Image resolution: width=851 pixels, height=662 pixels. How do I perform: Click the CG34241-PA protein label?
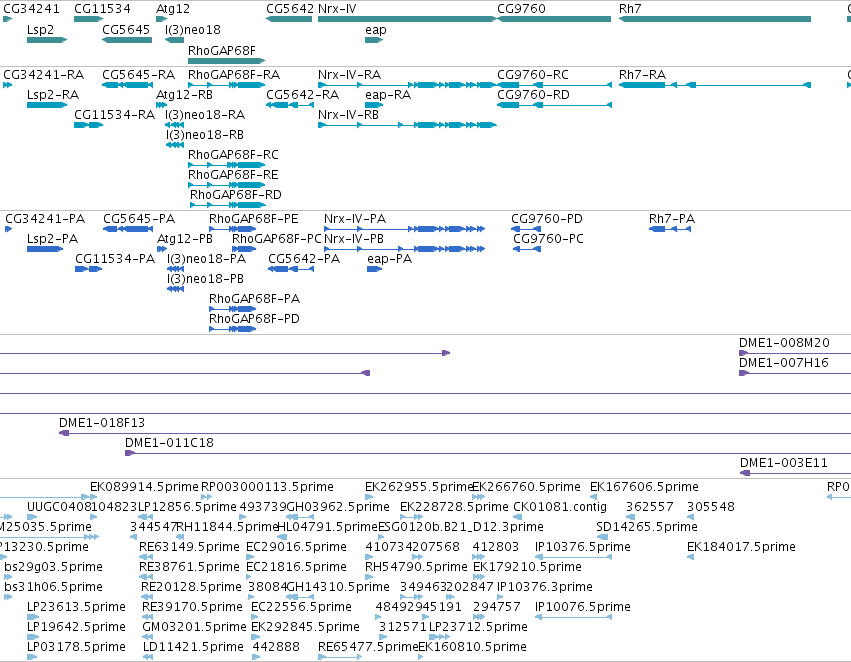click(x=45, y=219)
